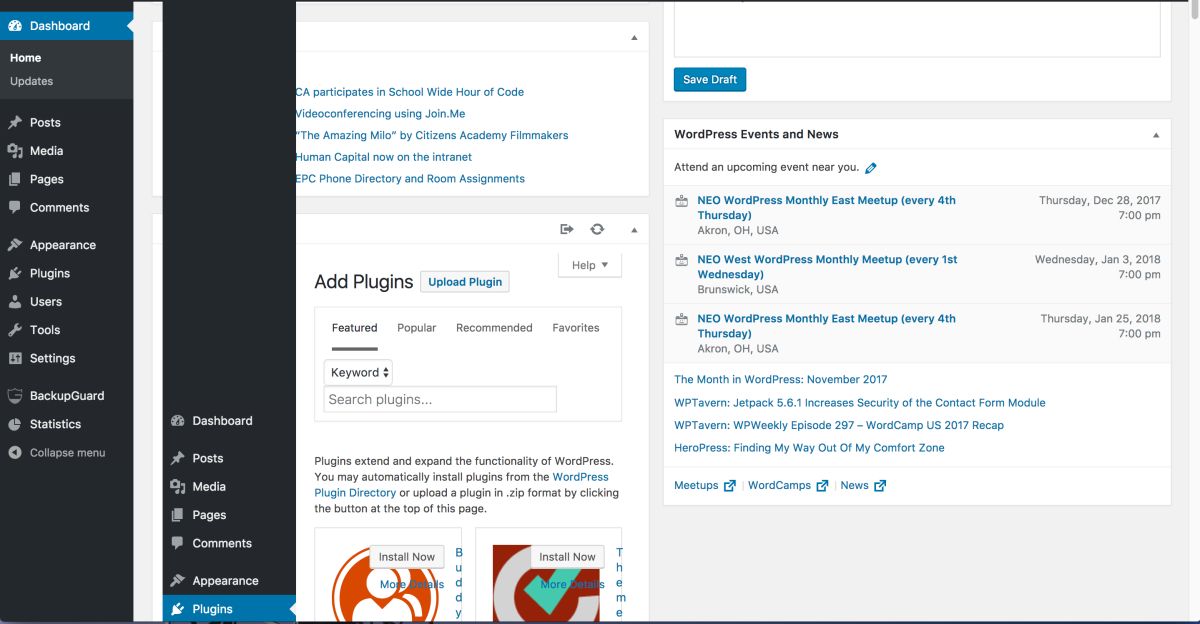Viewport: 1200px width, 624px height.
Task: Click the calendar icon beside NEO West WordPress meetup
Action: [682, 260]
